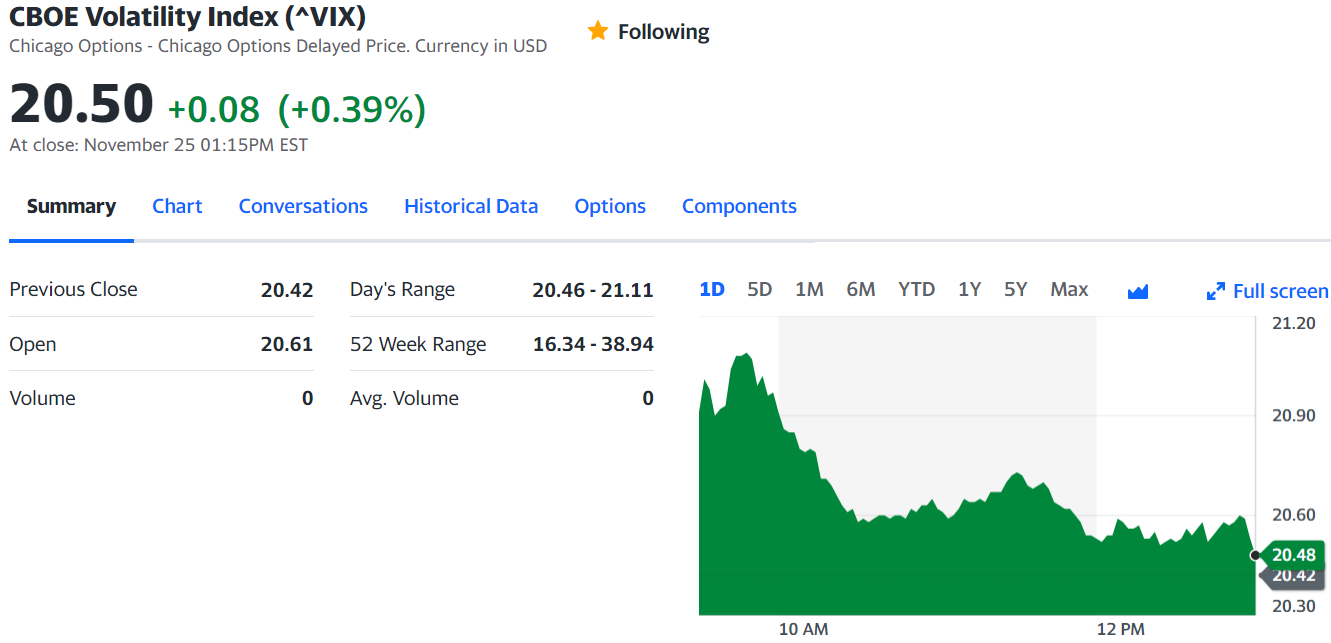Image resolution: width=1331 pixels, height=643 pixels.
Task: Switch to the Chart tab
Action: coord(177,206)
